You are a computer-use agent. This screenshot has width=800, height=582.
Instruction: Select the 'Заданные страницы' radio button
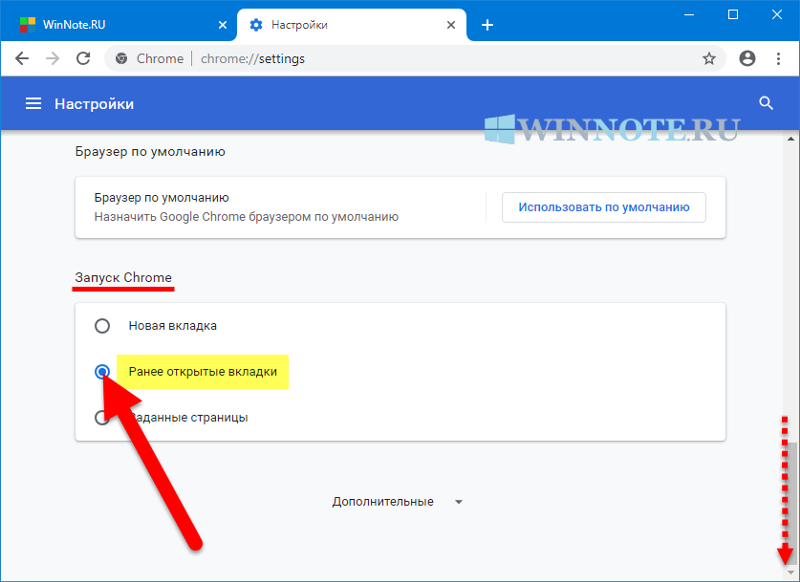[x=101, y=418]
